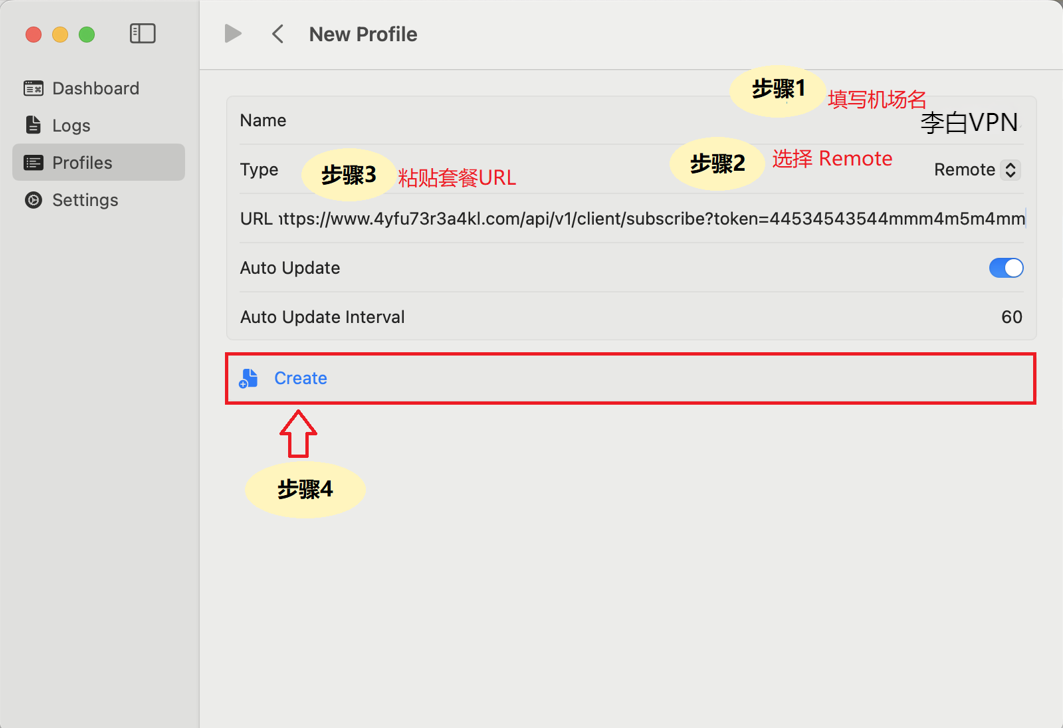Click the Name field containing 李白VPN

[968, 122]
